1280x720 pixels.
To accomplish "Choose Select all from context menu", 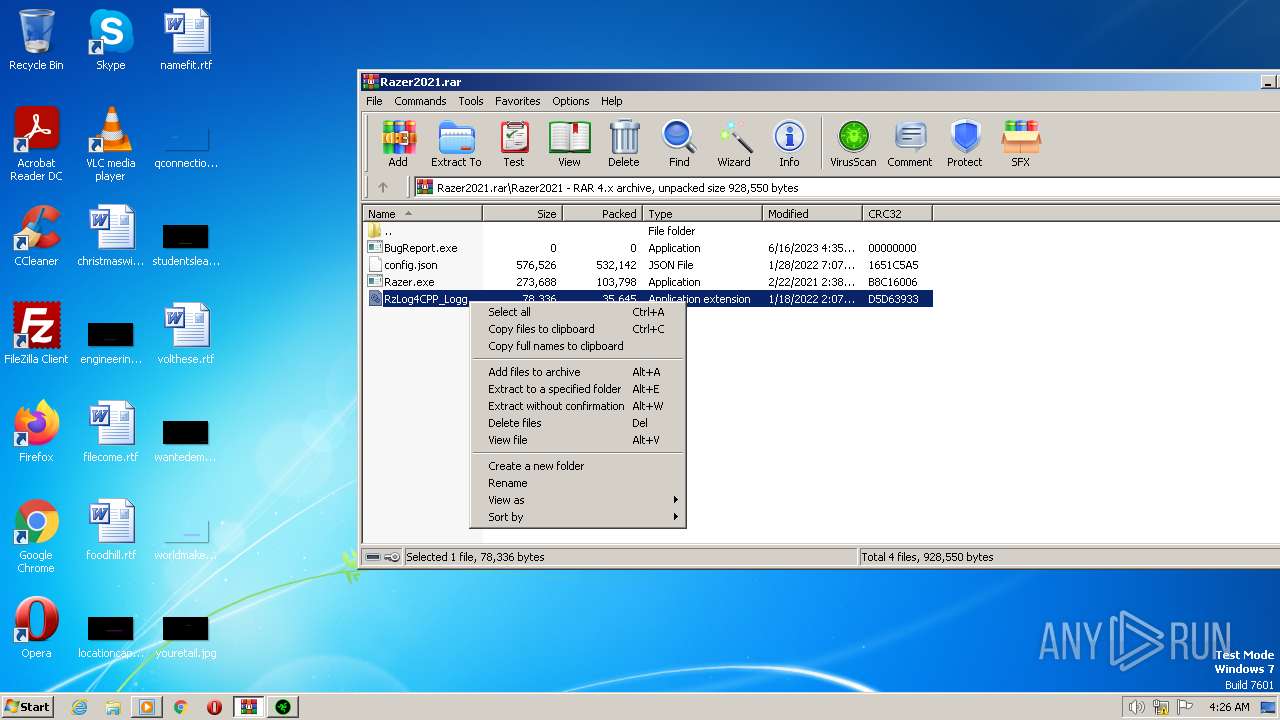I will (578, 312).
